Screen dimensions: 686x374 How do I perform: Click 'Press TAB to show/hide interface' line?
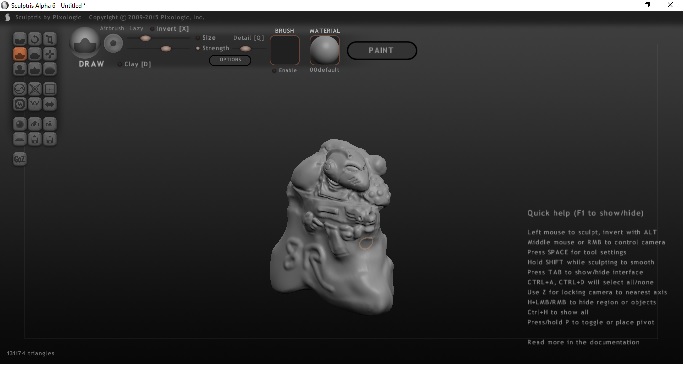585,272
